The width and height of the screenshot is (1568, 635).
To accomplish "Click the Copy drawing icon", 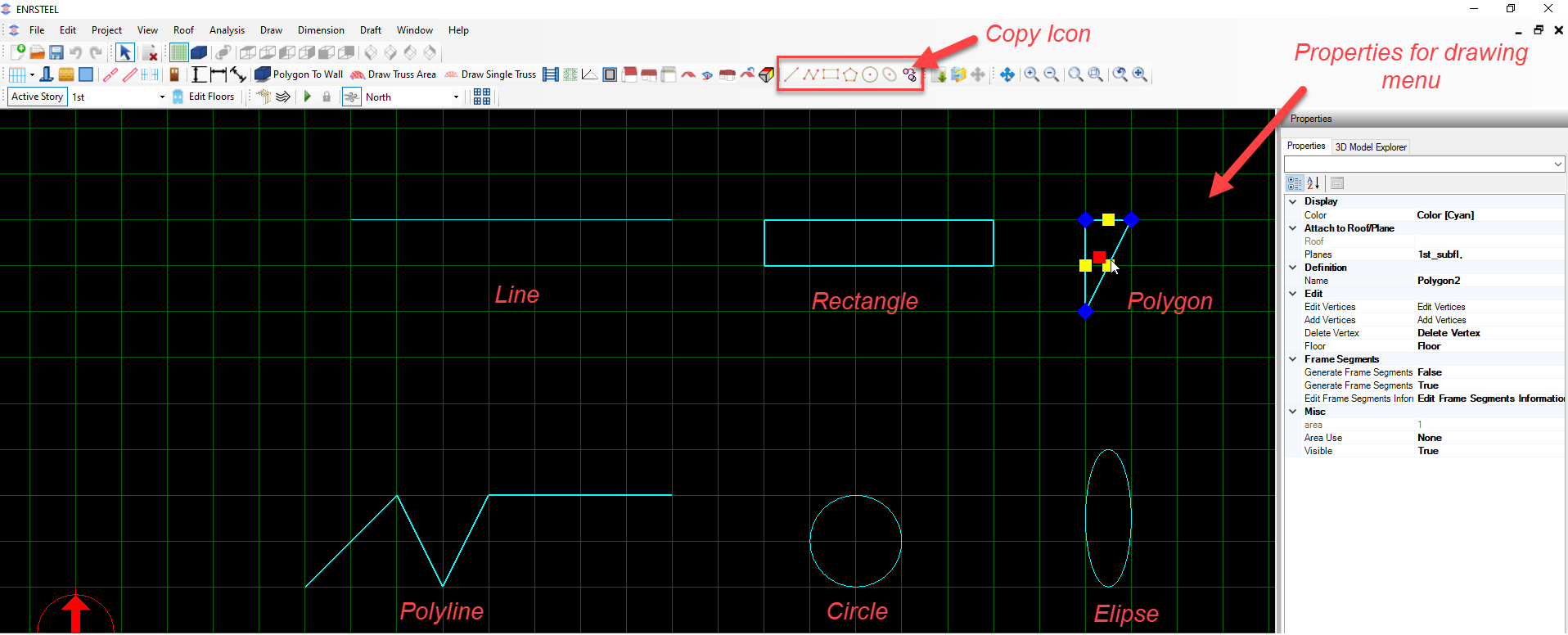I will coord(909,74).
